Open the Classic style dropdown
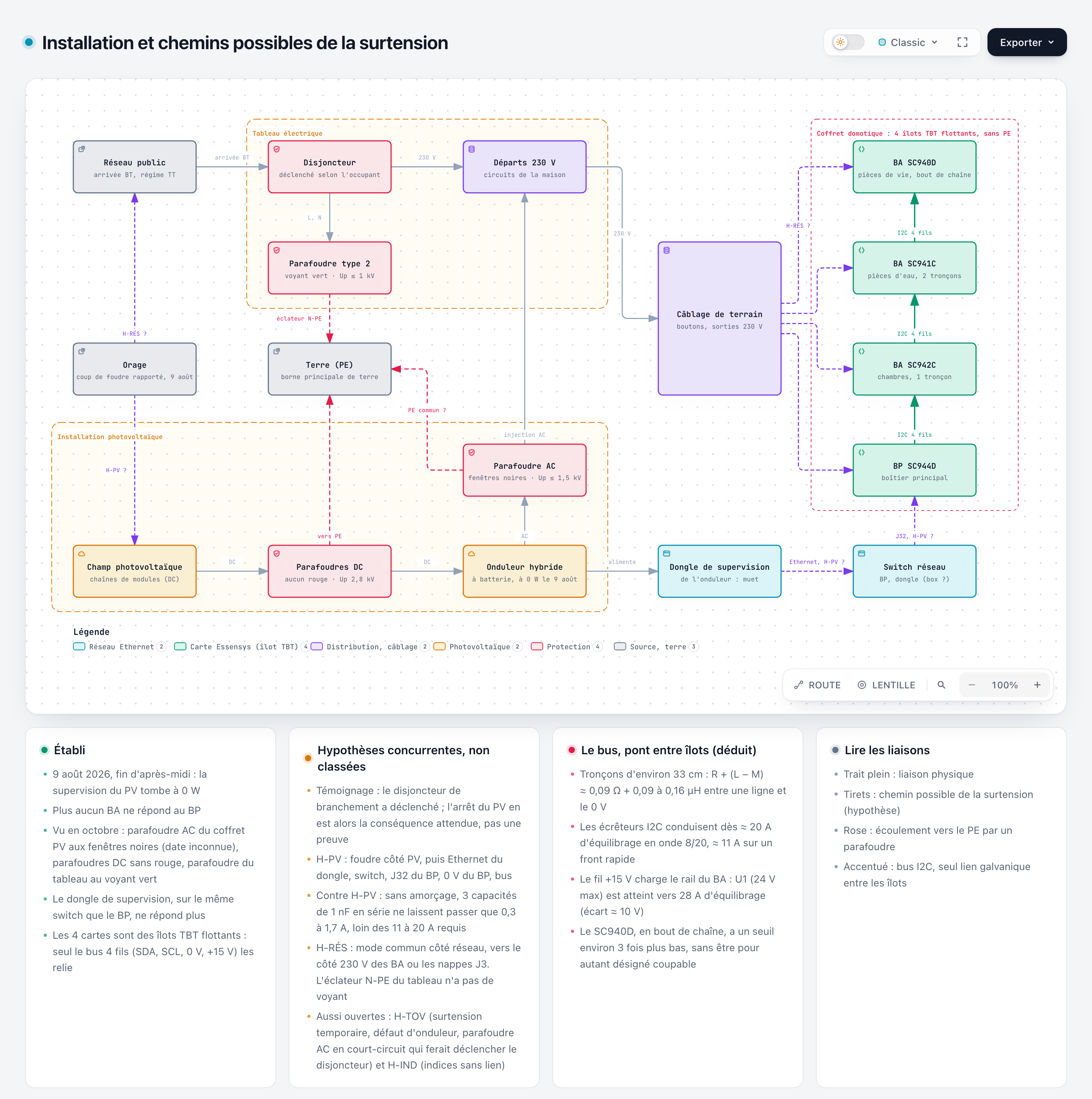 pos(908,42)
